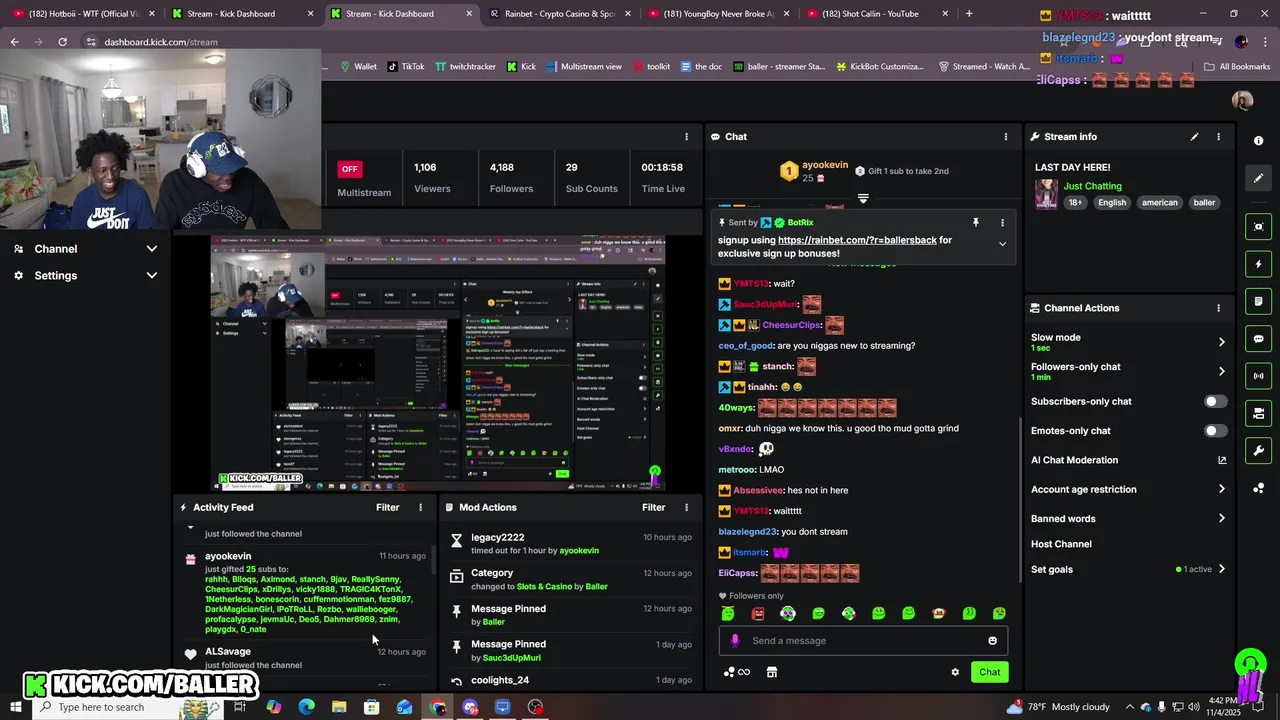Reload the page with the browser refresh icon

click(62, 42)
